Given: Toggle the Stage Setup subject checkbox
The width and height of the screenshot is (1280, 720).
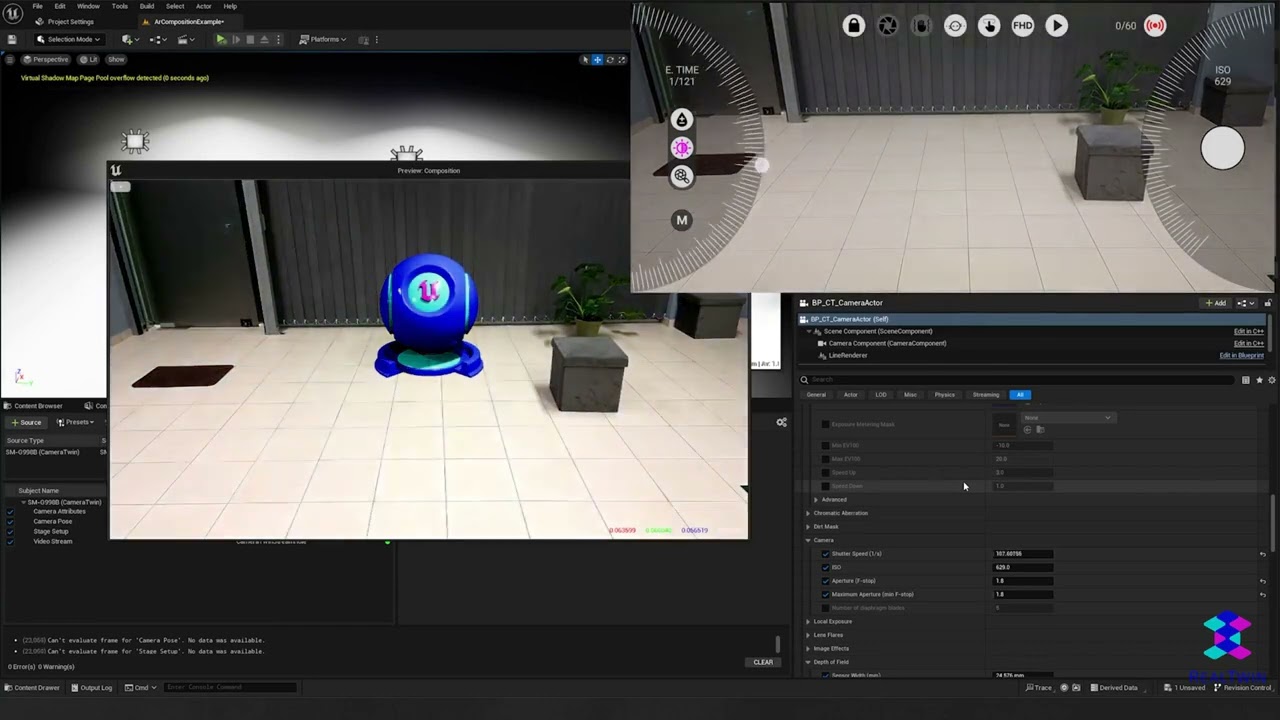Looking at the screenshot, I should 10,531.
